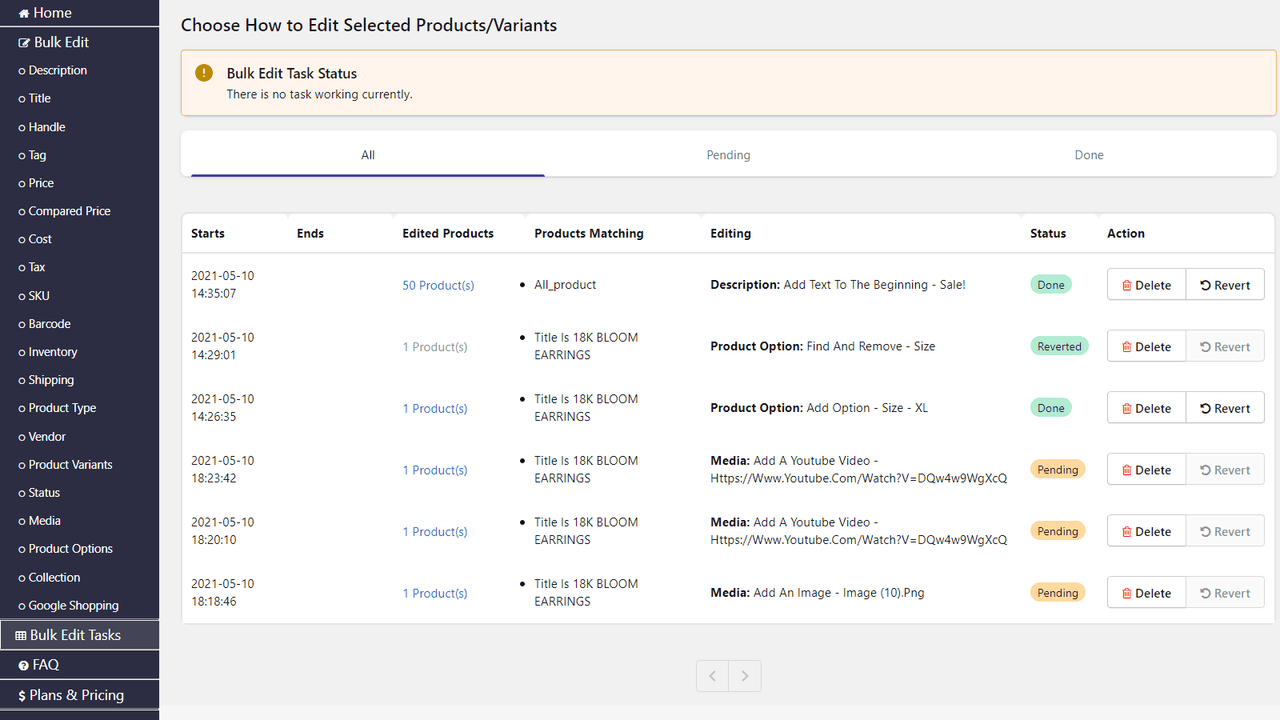Click the next page chevron
The height and width of the screenshot is (720, 1280).
[x=744, y=676]
